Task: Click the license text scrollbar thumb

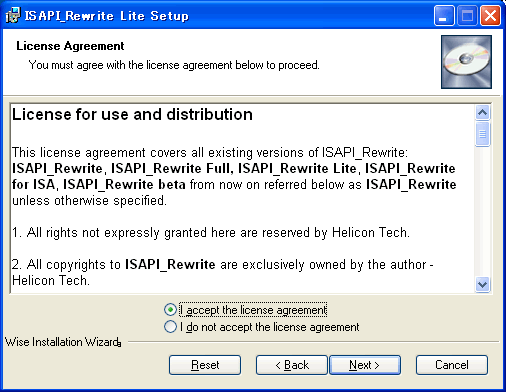Action: (483, 134)
